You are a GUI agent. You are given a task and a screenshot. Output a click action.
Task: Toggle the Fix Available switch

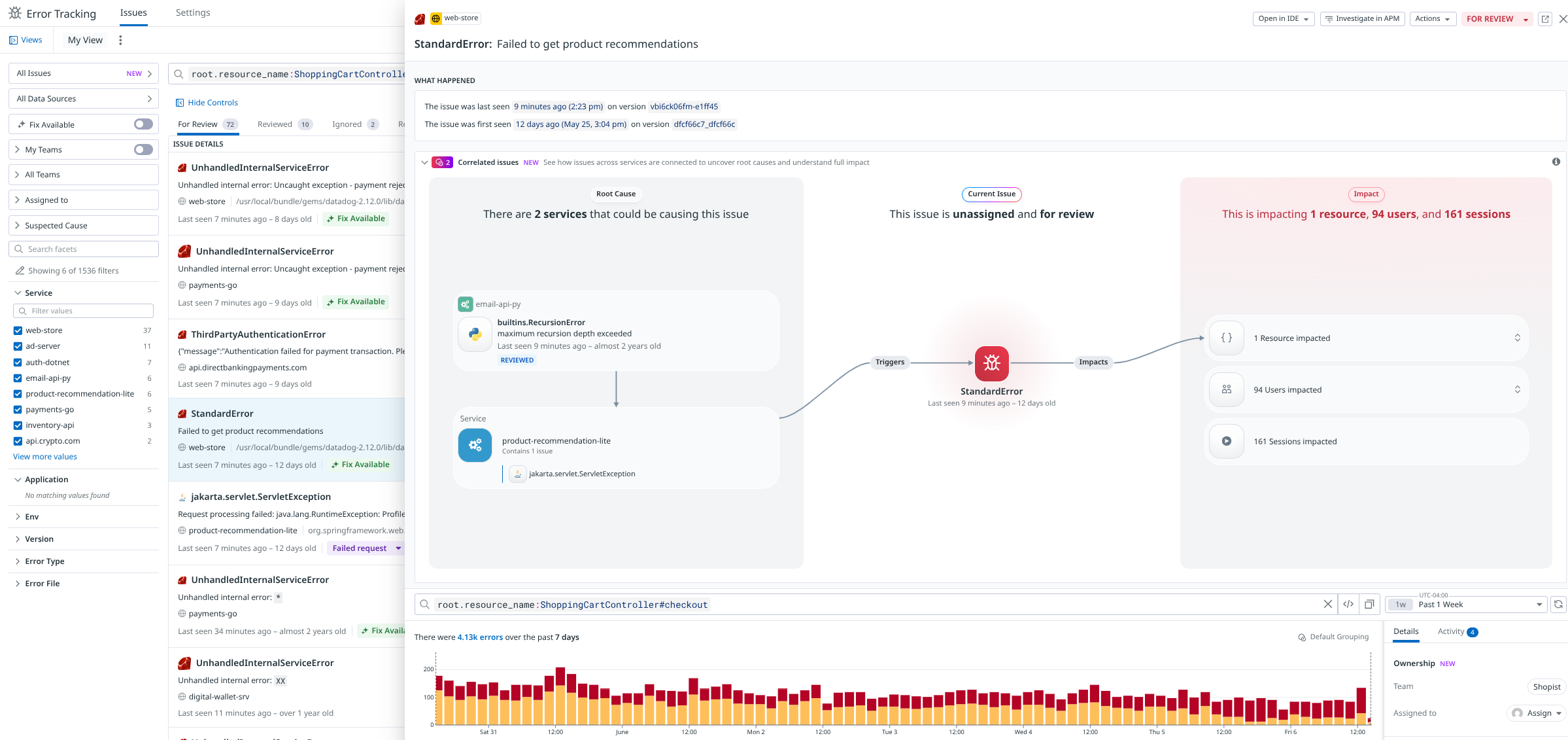(x=143, y=124)
